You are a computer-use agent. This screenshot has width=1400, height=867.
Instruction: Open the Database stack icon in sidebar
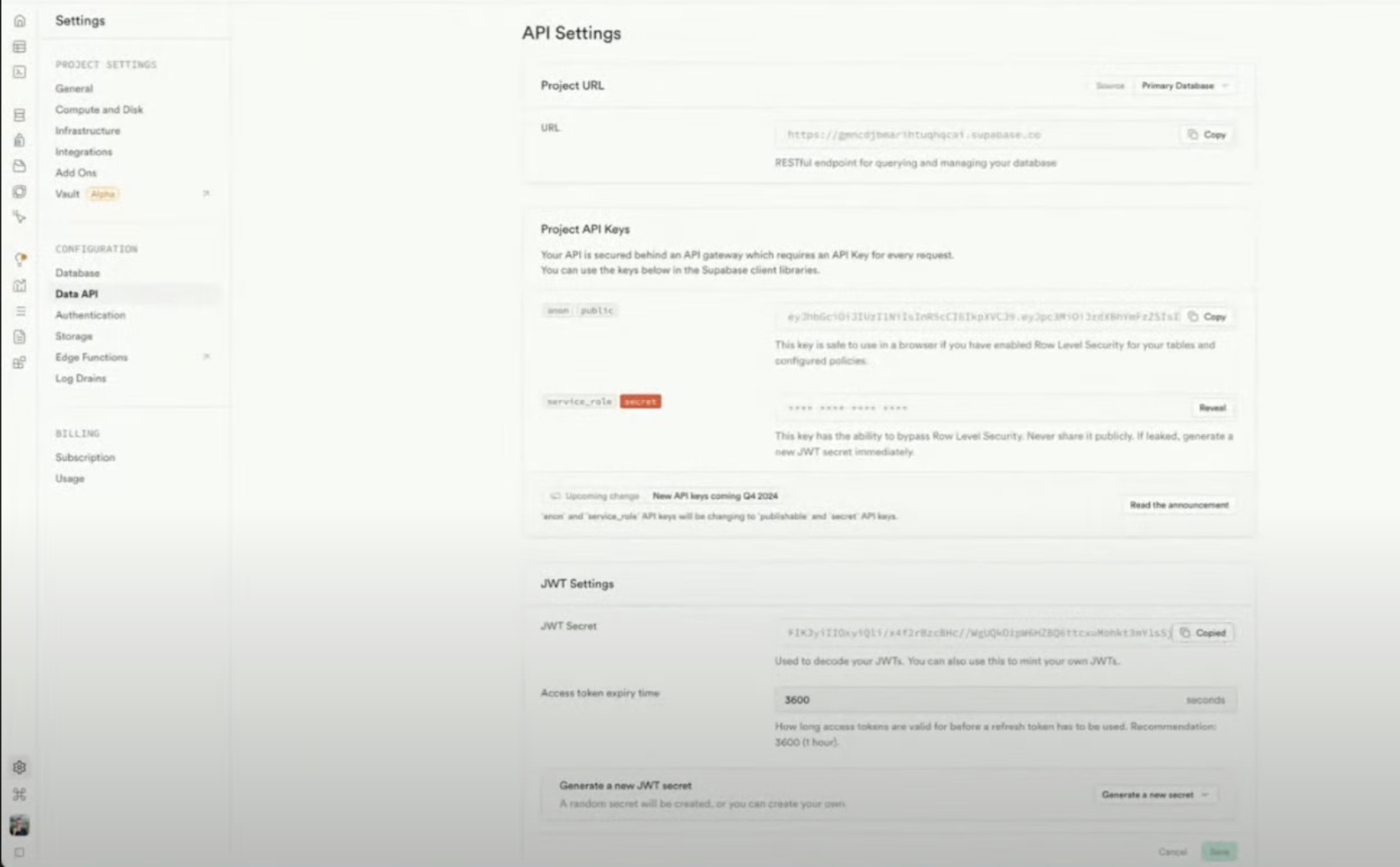[19, 115]
